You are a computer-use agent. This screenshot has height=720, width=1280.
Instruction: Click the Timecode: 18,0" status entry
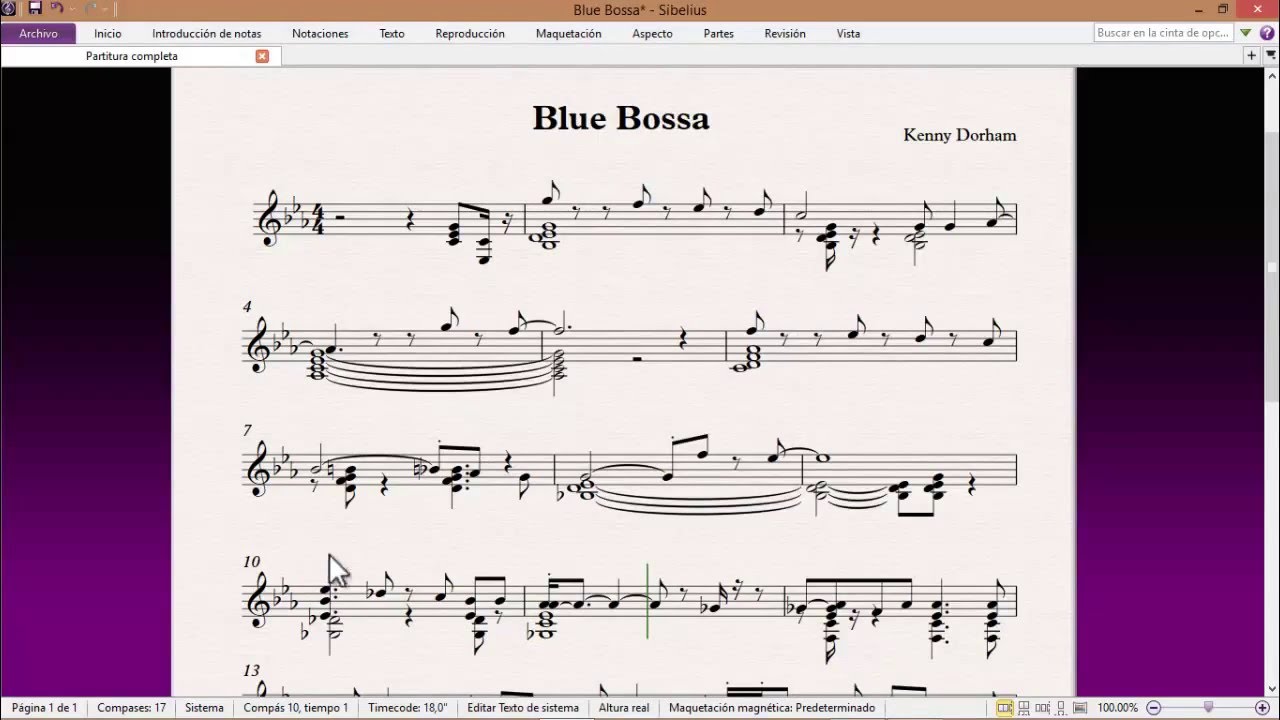point(408,708)
